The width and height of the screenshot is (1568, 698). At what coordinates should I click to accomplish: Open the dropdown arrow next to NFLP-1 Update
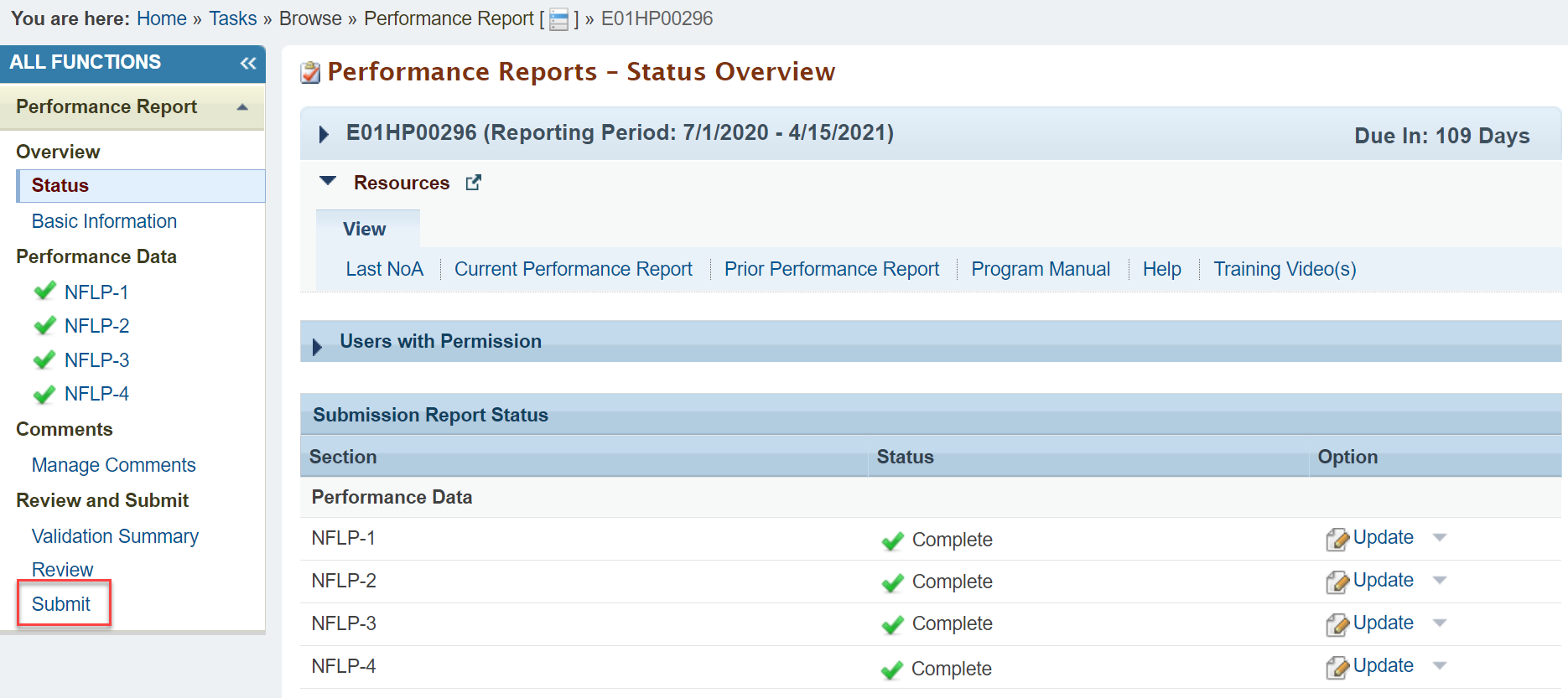pyautogui.click(x=1440, y=538)
